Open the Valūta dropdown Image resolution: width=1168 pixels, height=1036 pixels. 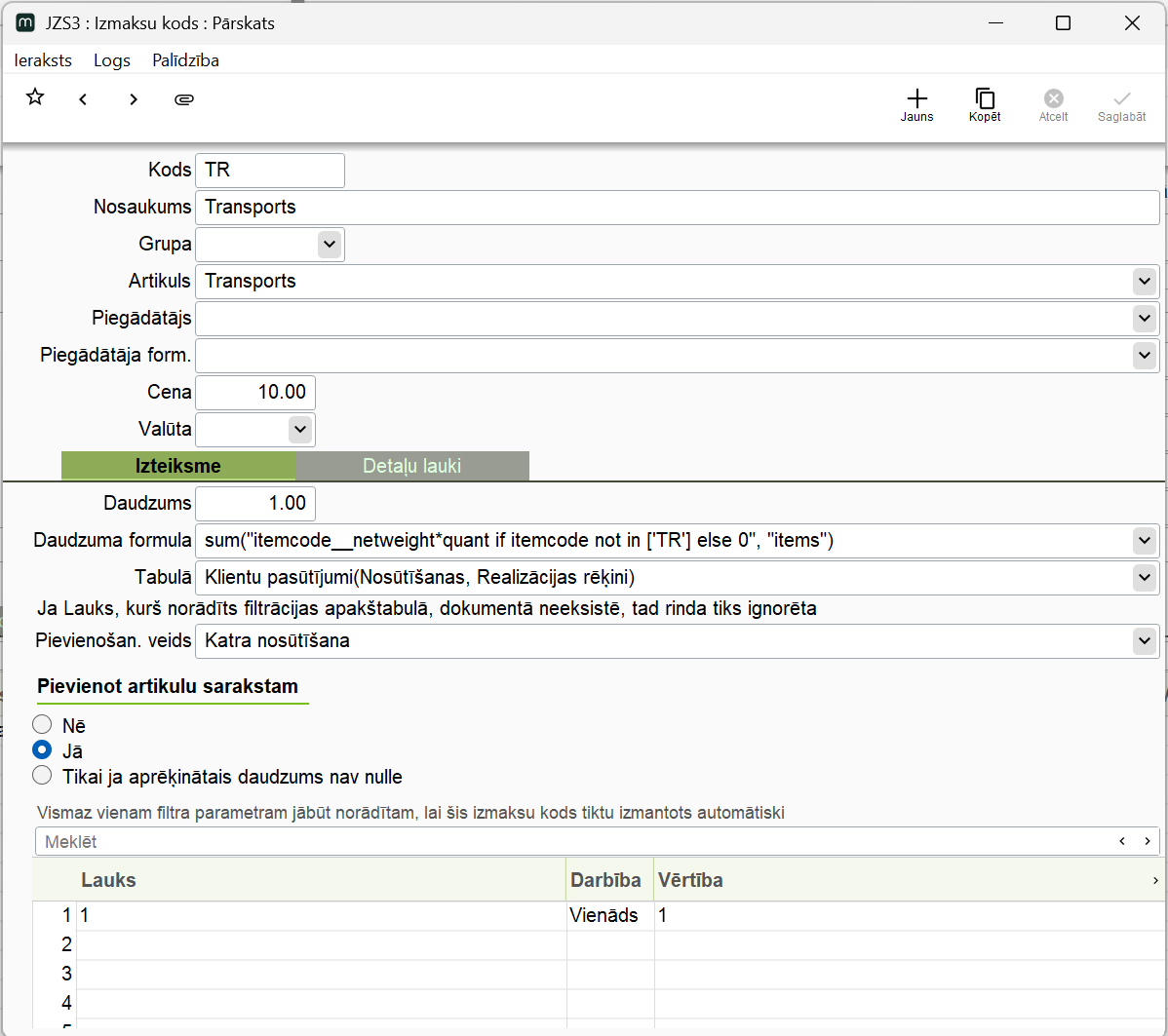click(x=299, y=429)
